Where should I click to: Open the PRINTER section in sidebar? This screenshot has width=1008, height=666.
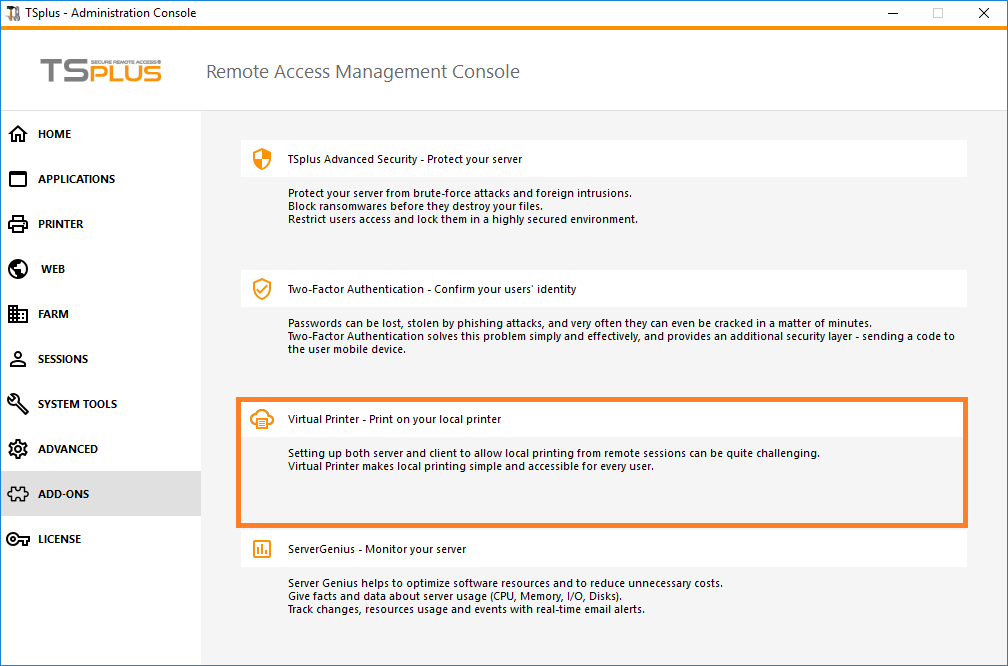click(60, 224)
